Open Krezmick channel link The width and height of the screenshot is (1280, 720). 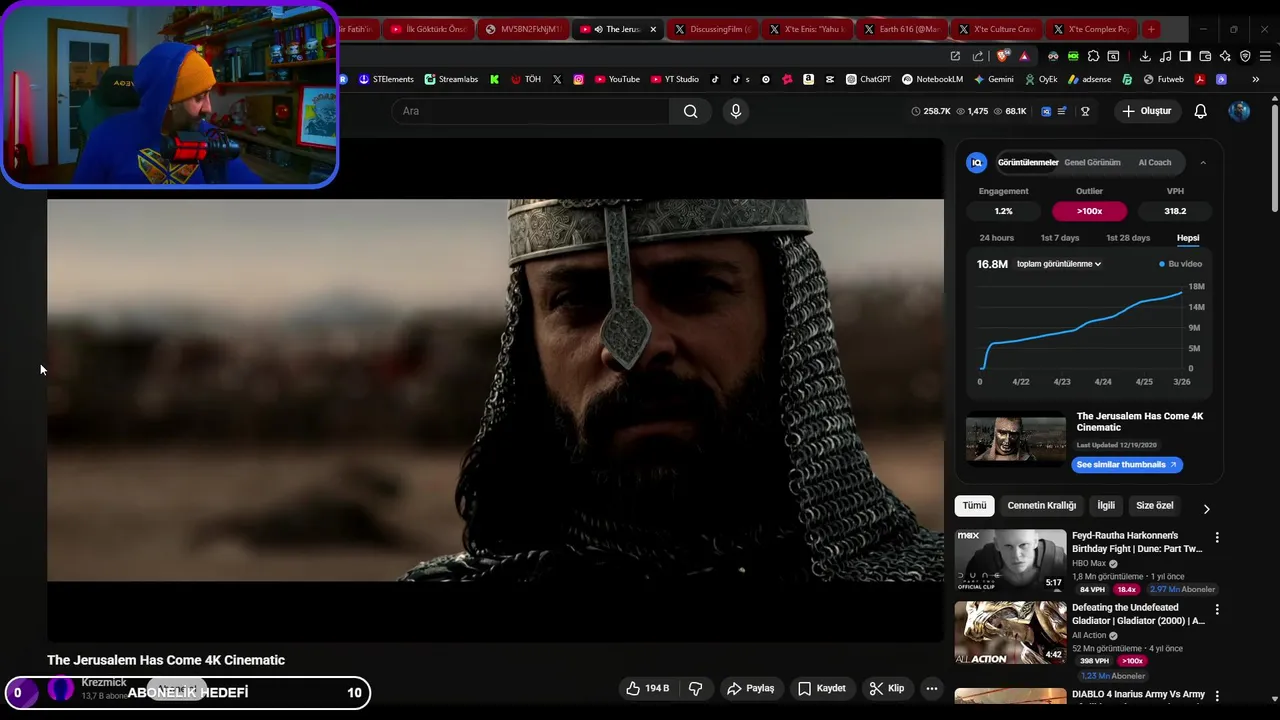(104, 682)
